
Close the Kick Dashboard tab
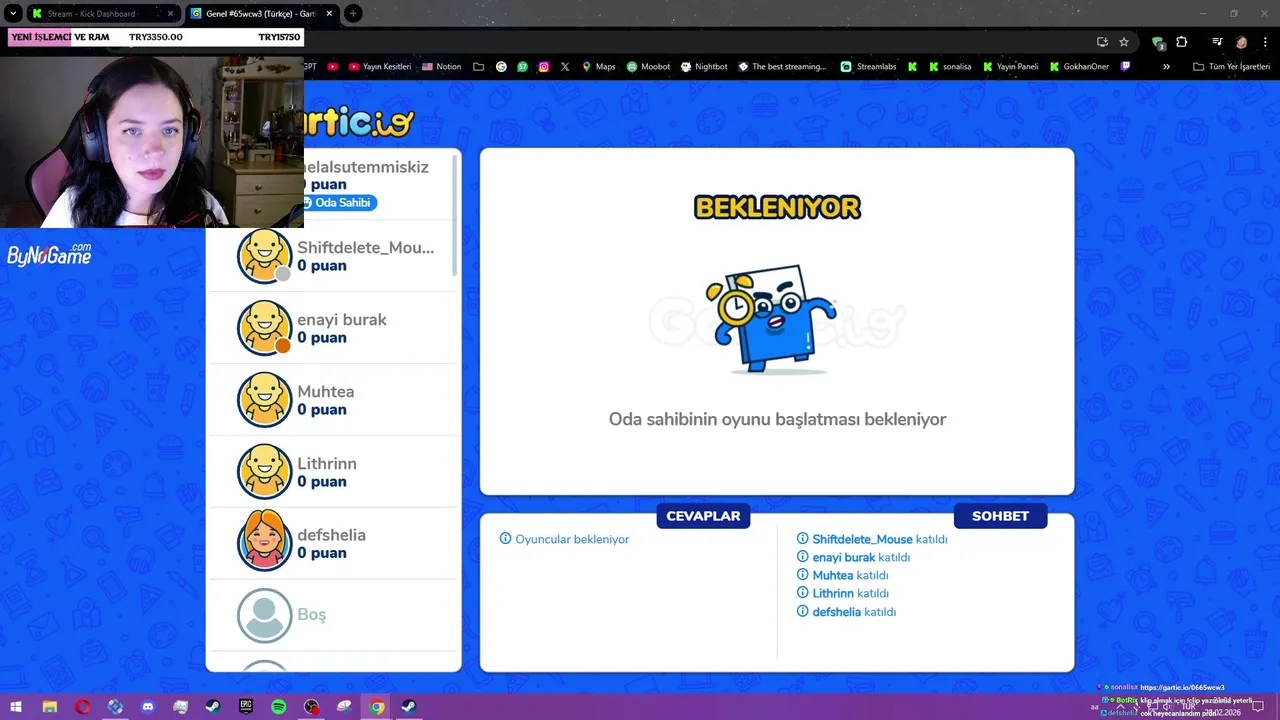(x=170, y=14)
